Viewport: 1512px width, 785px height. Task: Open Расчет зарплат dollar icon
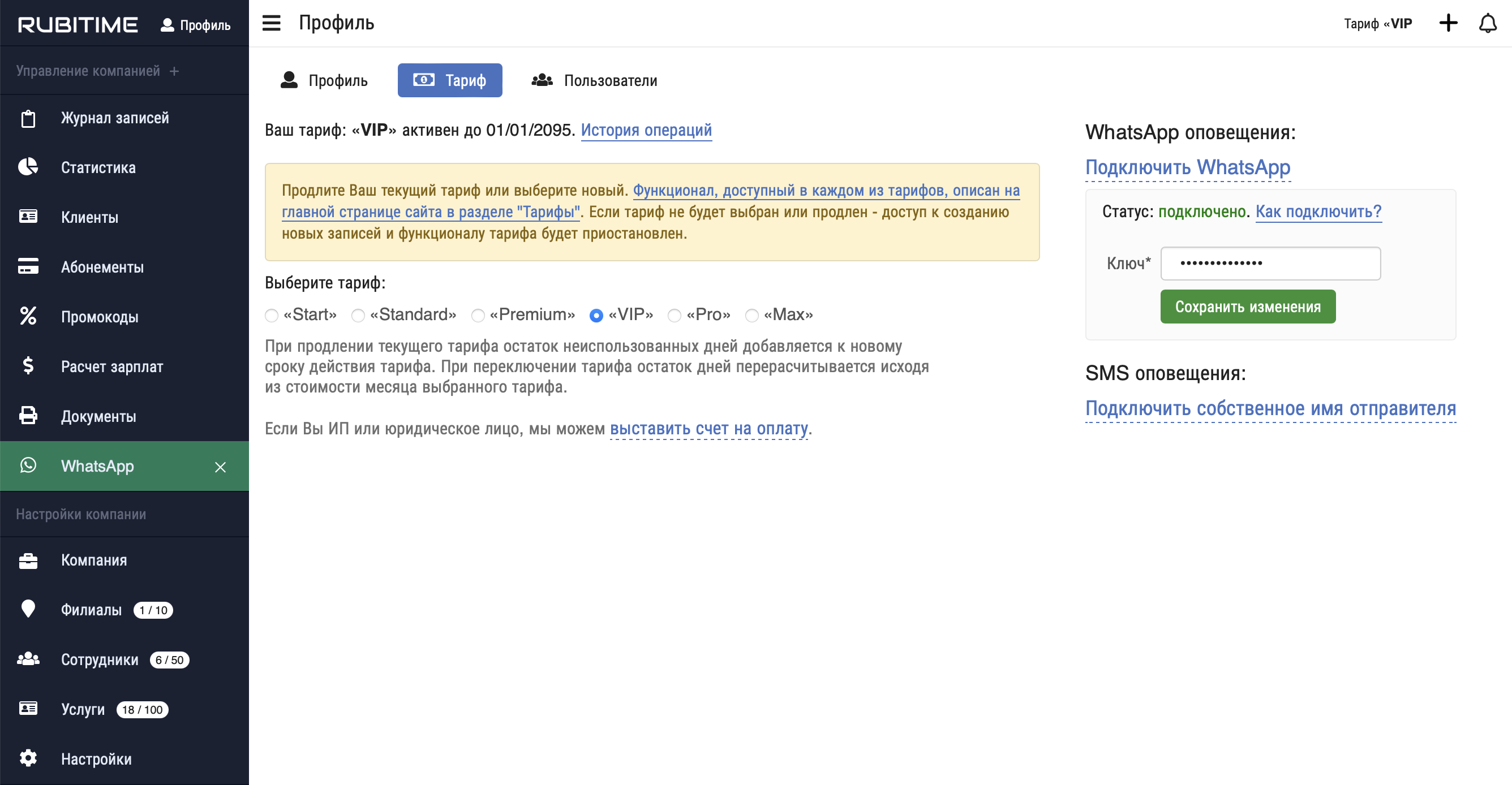(28, 366)
